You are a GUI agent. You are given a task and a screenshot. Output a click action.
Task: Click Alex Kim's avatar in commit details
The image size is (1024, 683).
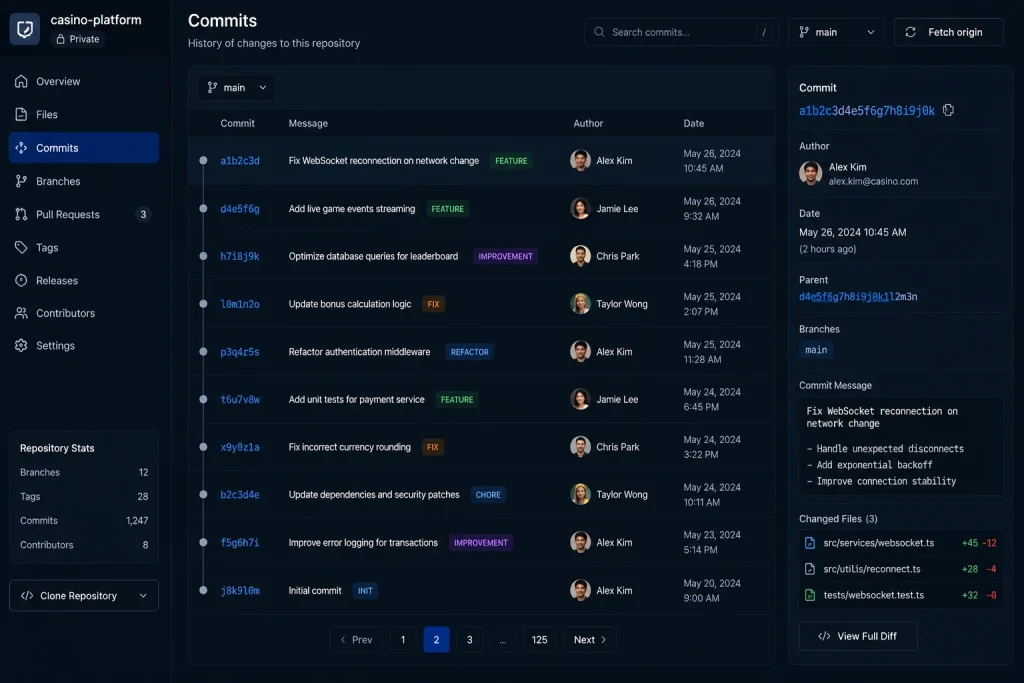point(810,173)
